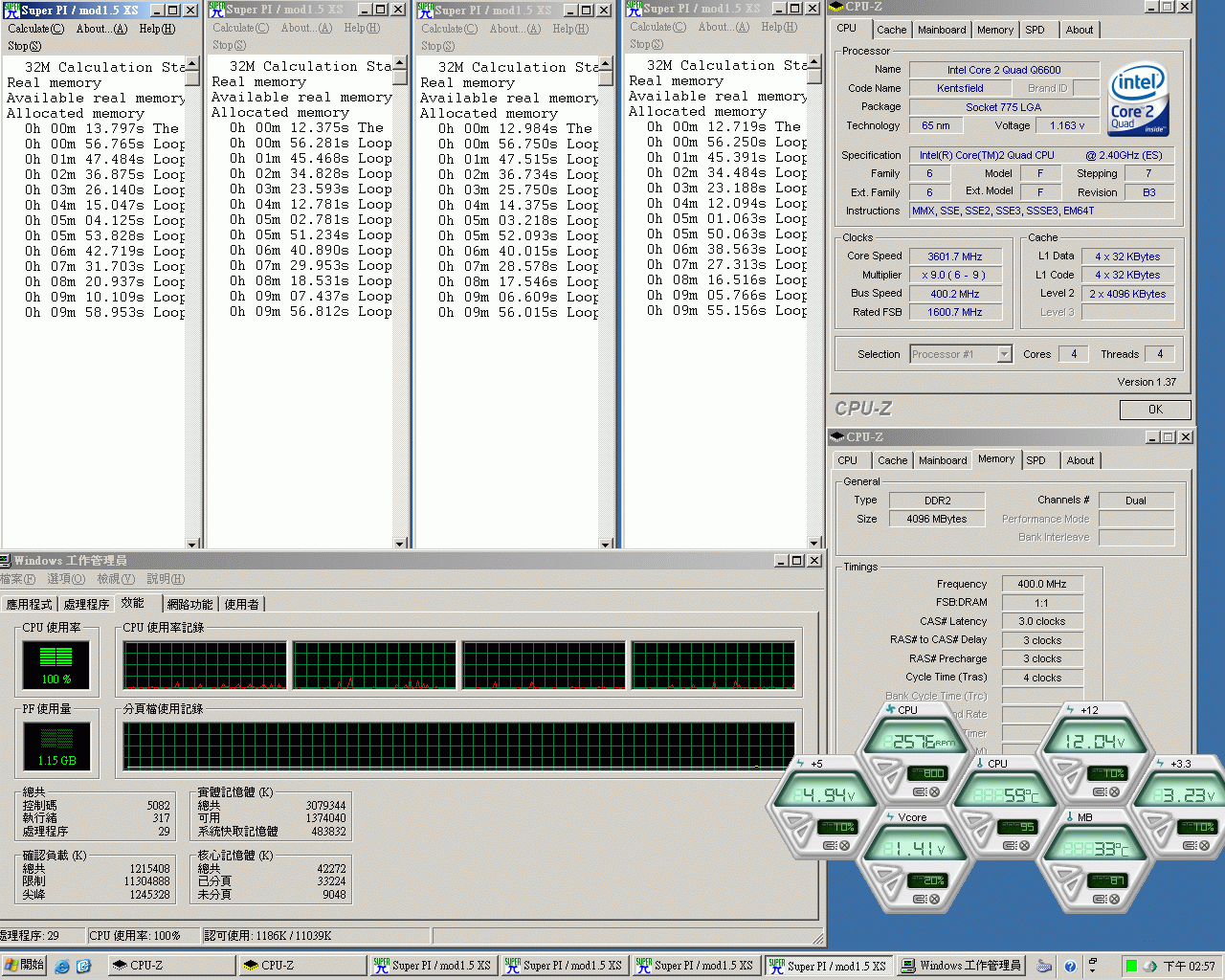This screenshot has width=1225, height=980.
Task: Open config icon on +5 voltage panel
Action: tap(830, 845)
